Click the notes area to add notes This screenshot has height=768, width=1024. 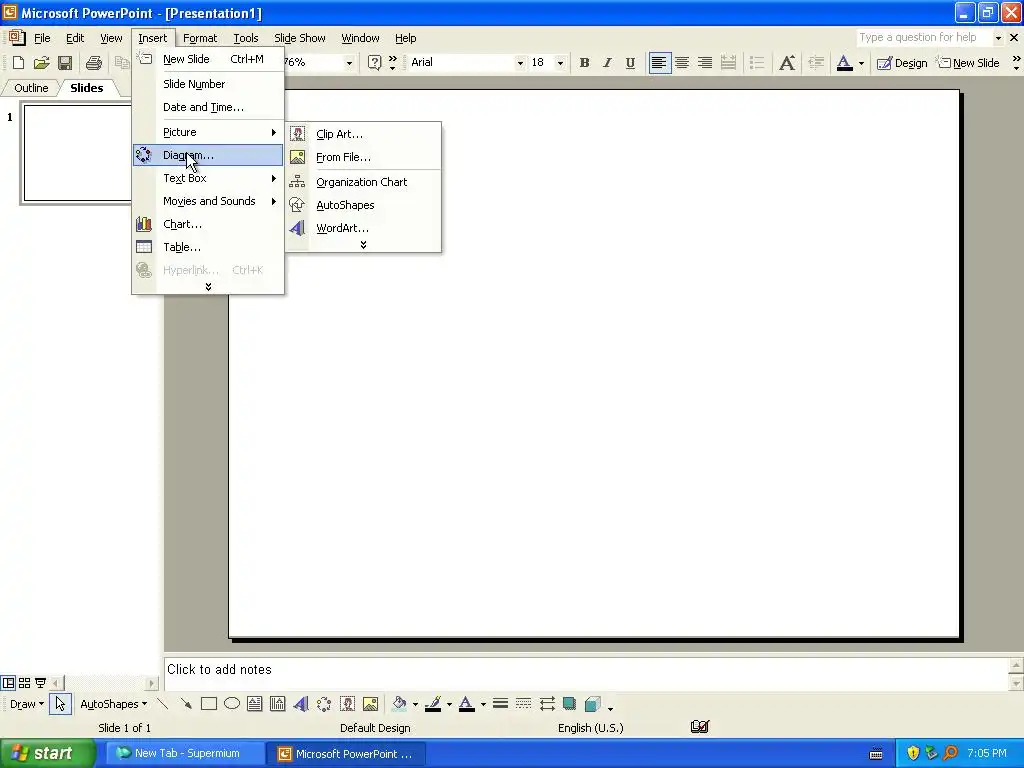point(586,673)
